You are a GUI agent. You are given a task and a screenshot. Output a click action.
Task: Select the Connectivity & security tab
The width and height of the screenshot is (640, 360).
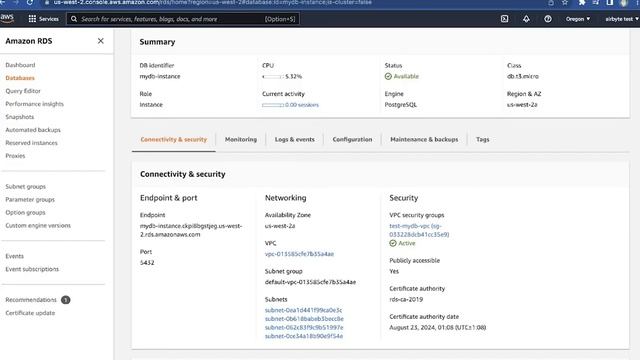point(173,140)
